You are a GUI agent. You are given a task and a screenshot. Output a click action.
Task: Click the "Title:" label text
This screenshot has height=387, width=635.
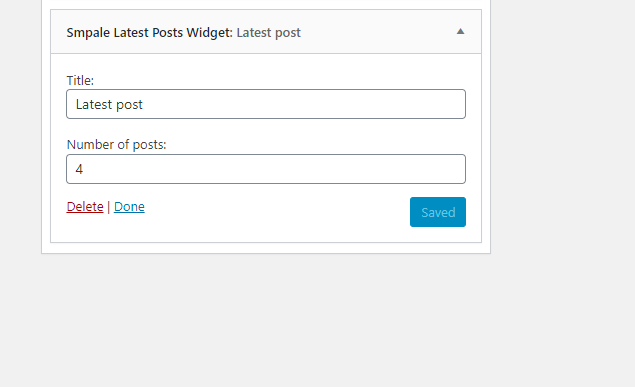click(x=80, y=81)
